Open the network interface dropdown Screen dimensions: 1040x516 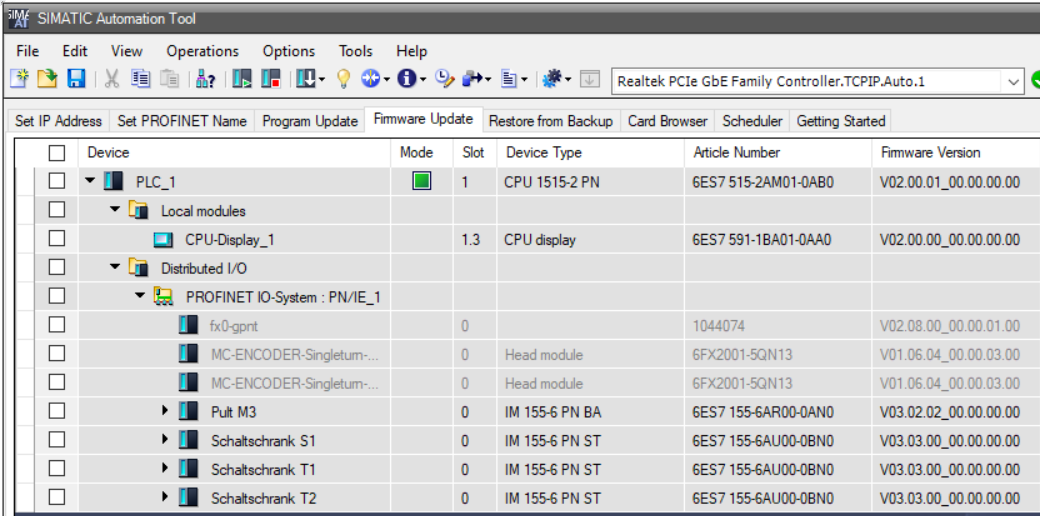point(1013,82)
